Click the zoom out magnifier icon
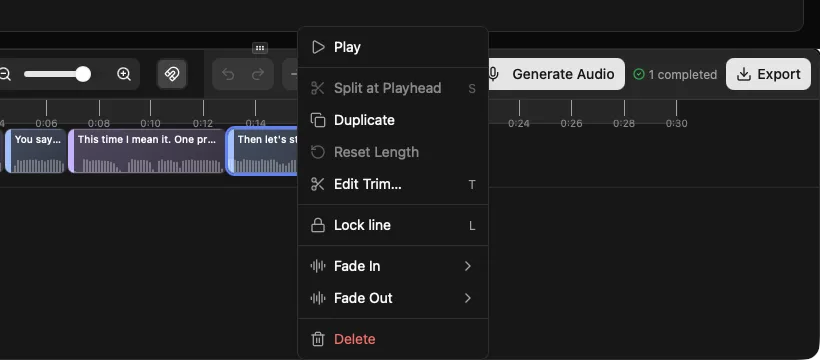Viewport: 820px width, 360px height. pos(5,74)
